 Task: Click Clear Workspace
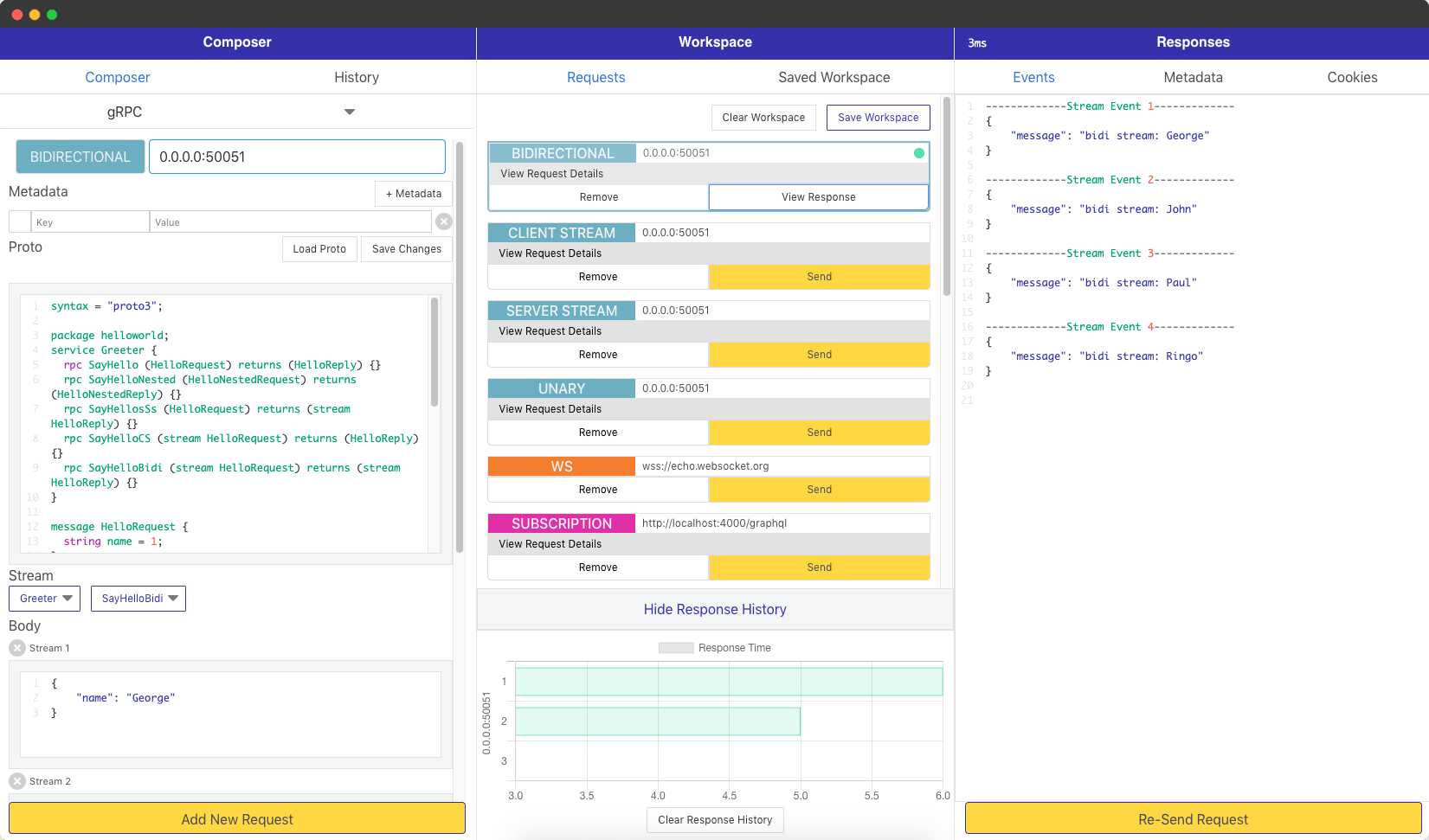tap(763, 118)
